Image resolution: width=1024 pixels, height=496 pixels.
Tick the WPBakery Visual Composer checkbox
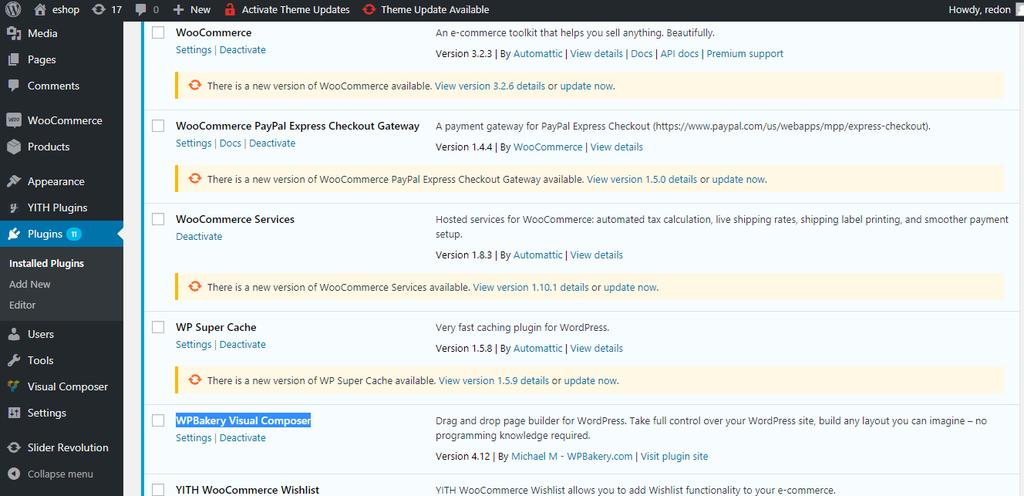click(x=158, y=420)
